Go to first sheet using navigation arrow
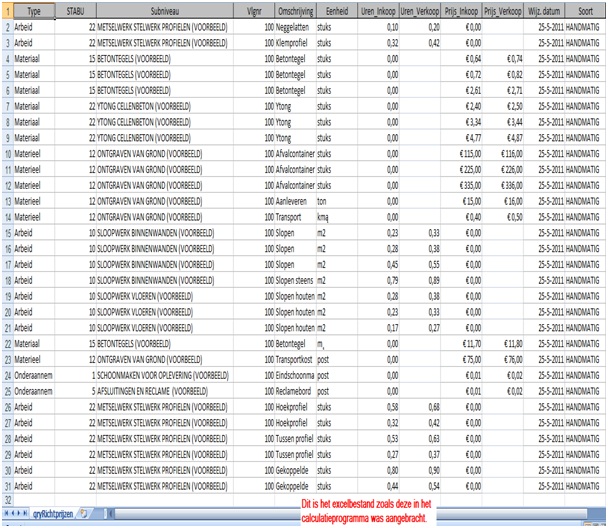The height and width of the screenshot is (528, 608). (x=5, y=512)
